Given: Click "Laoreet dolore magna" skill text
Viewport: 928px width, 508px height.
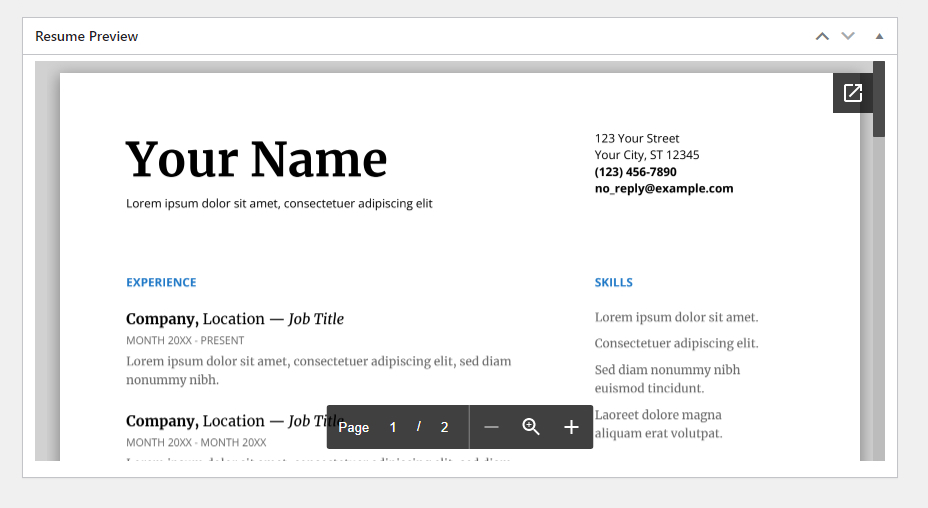Looking at the screenshot, I should [658, 415].
